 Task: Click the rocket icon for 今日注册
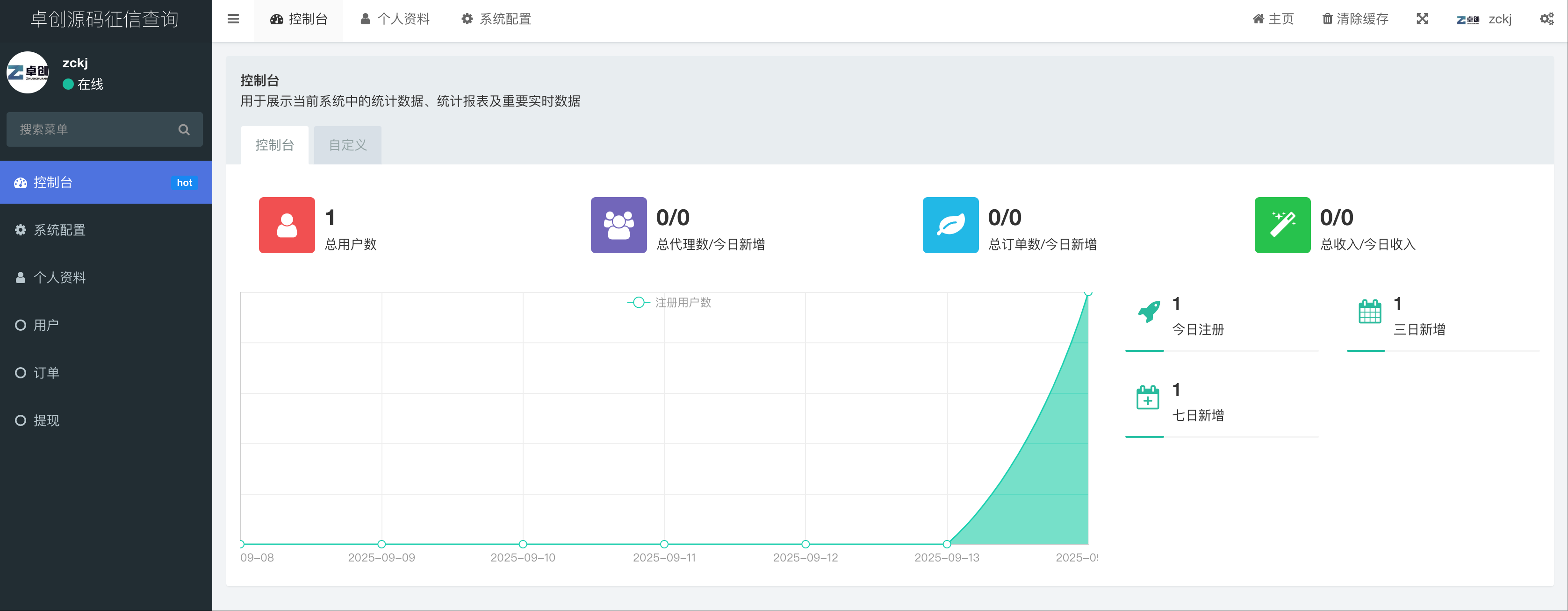(1149, 312)
